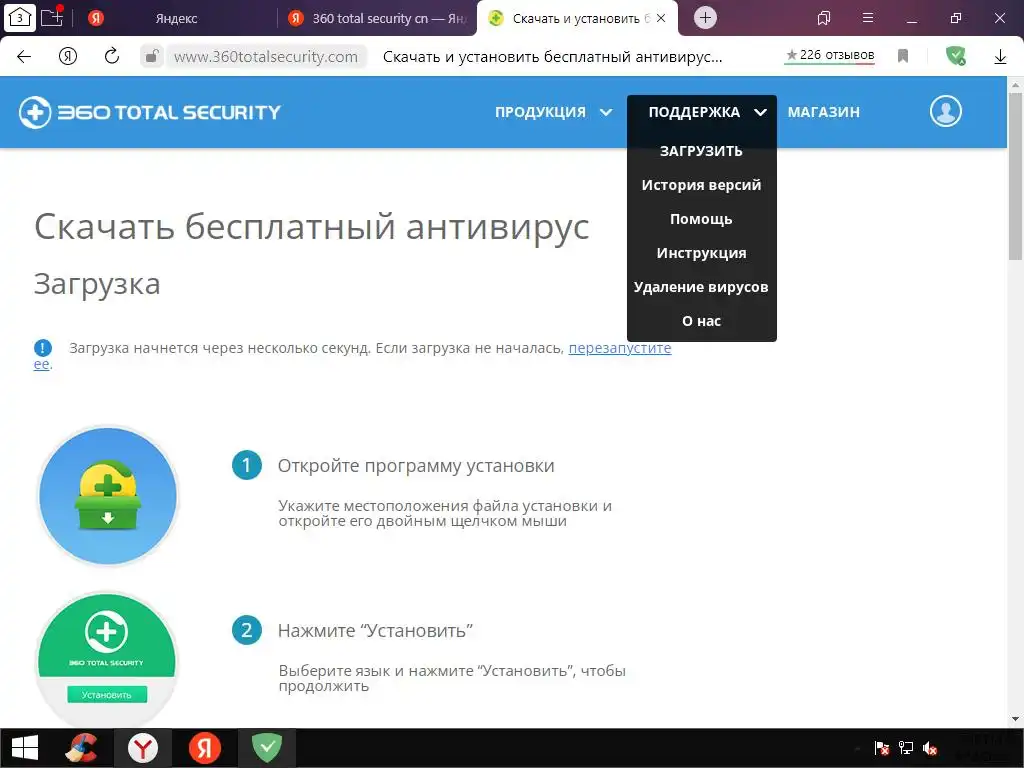Reload the page
1024x768 pixels.
(112, 56)
